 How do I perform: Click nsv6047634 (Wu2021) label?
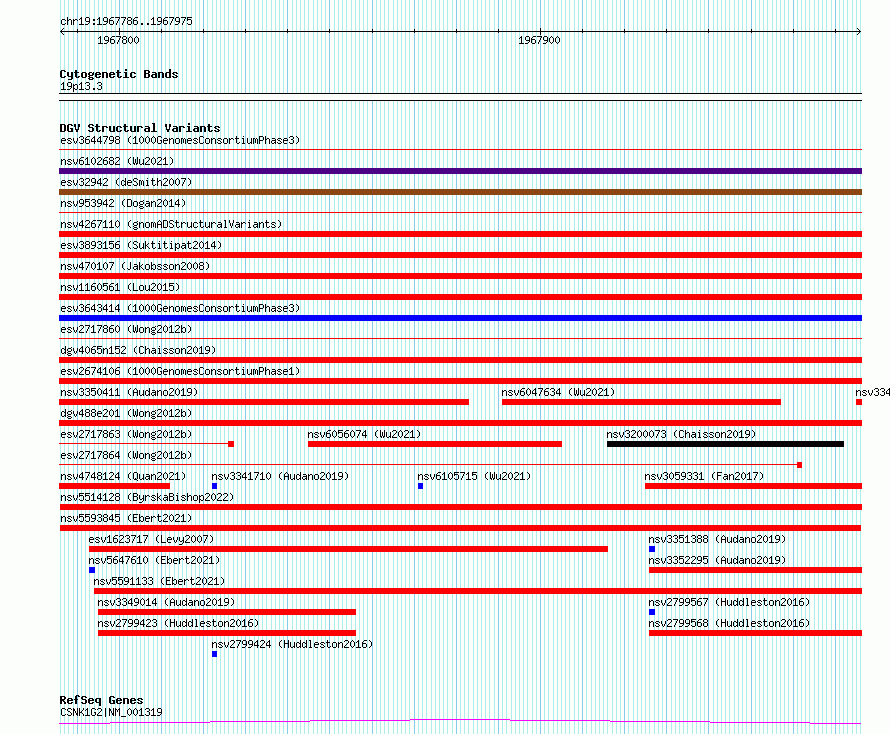[558, 392]
